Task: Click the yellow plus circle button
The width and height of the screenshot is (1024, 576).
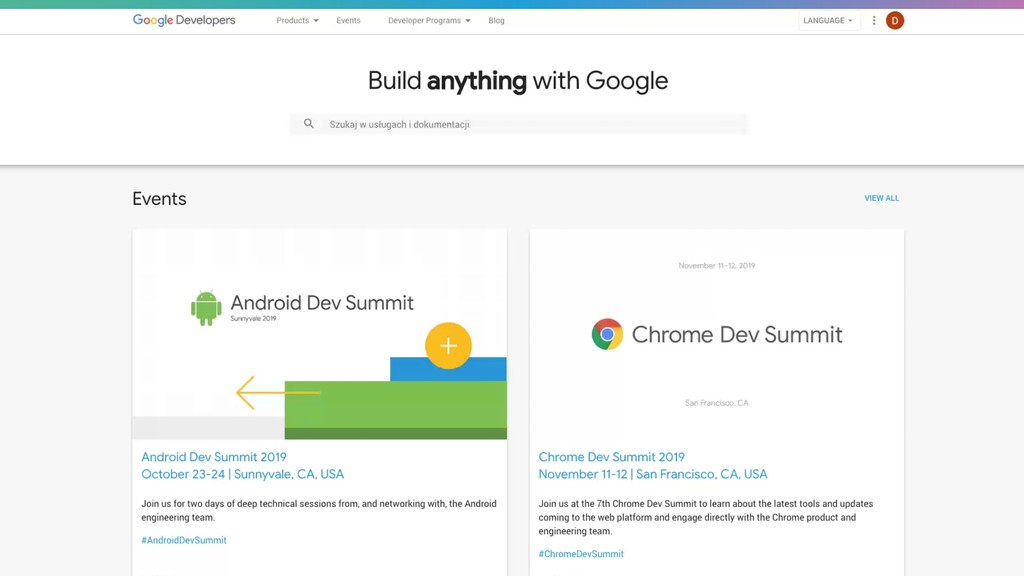Action: [x=448, y=345]
